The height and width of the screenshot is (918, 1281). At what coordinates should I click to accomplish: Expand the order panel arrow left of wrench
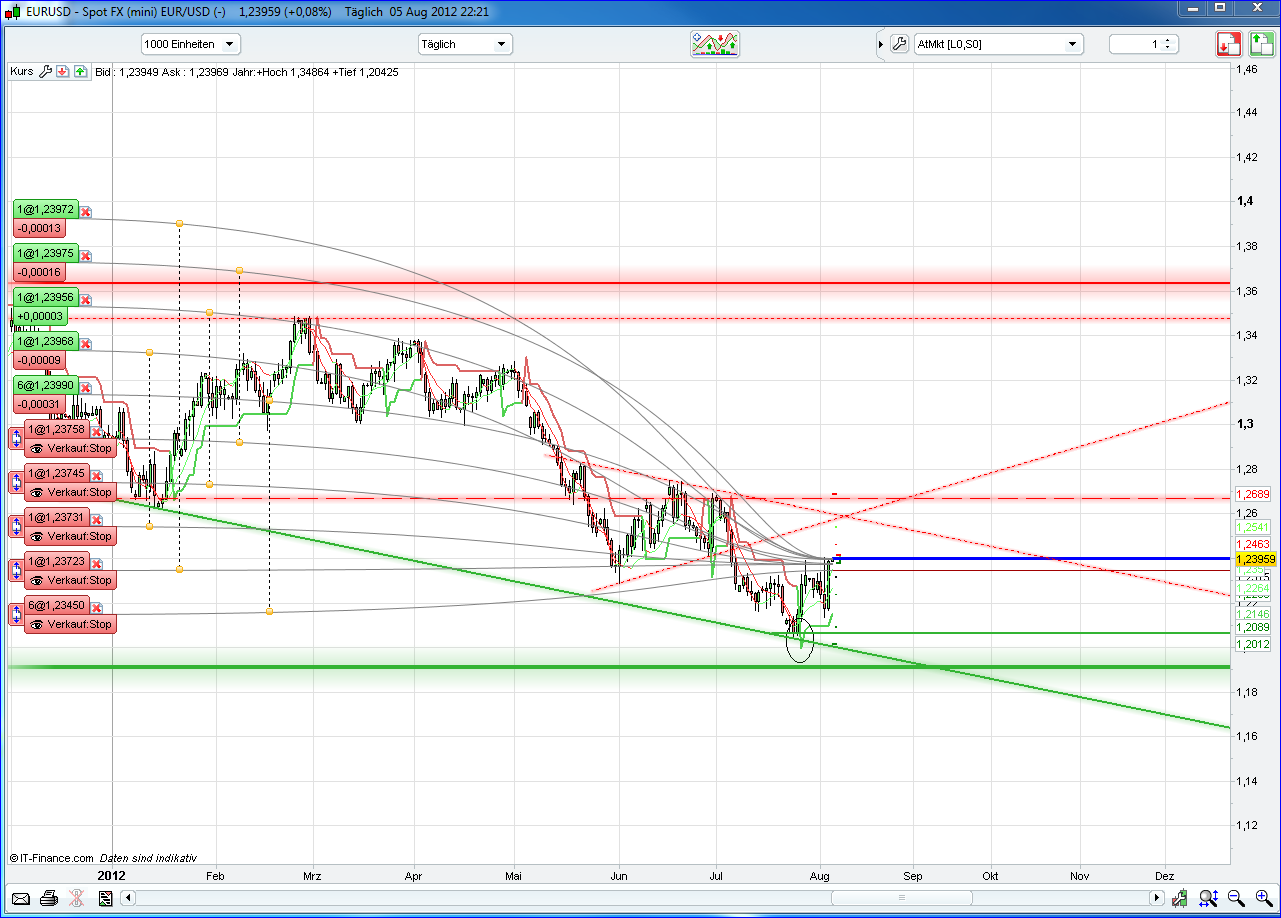pos(880,44)
